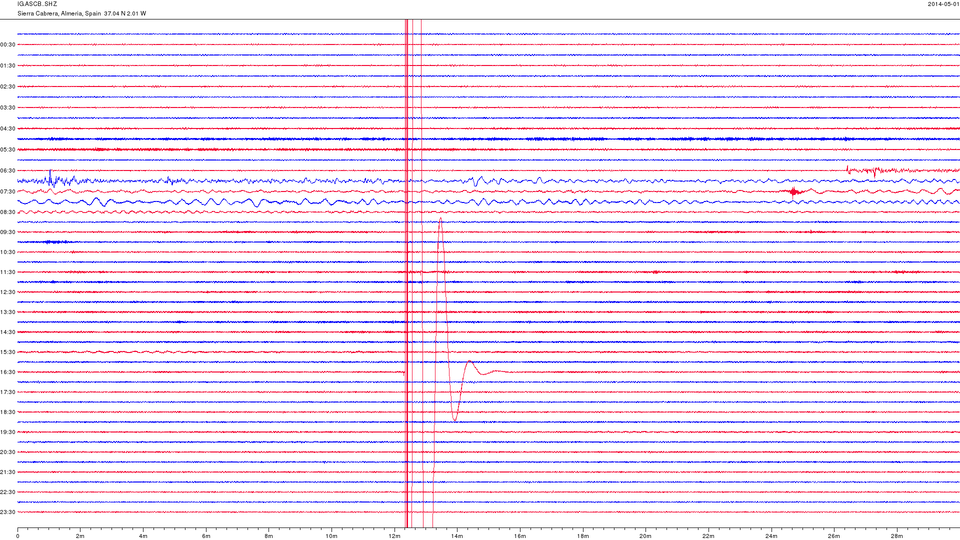The image size is (960, 540).
Task: Click the 16m tick label on the axis
Action: coord(520,536)
